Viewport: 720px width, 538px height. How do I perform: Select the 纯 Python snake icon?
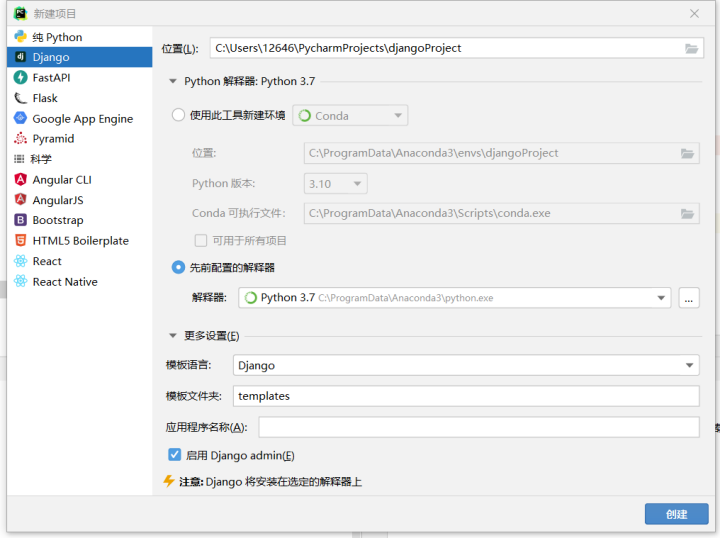pos(20,36)
